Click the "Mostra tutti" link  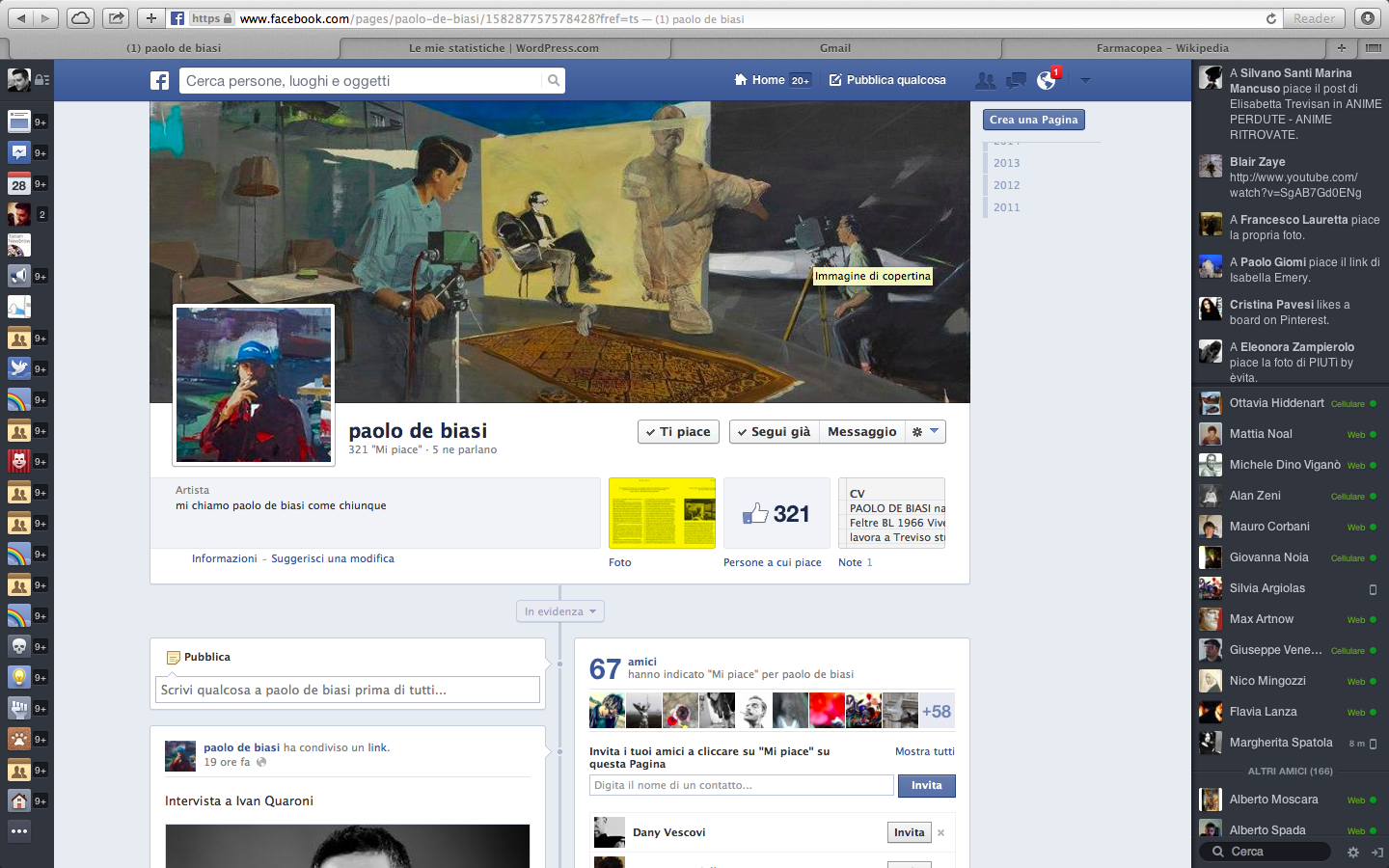tap(924, 751)
